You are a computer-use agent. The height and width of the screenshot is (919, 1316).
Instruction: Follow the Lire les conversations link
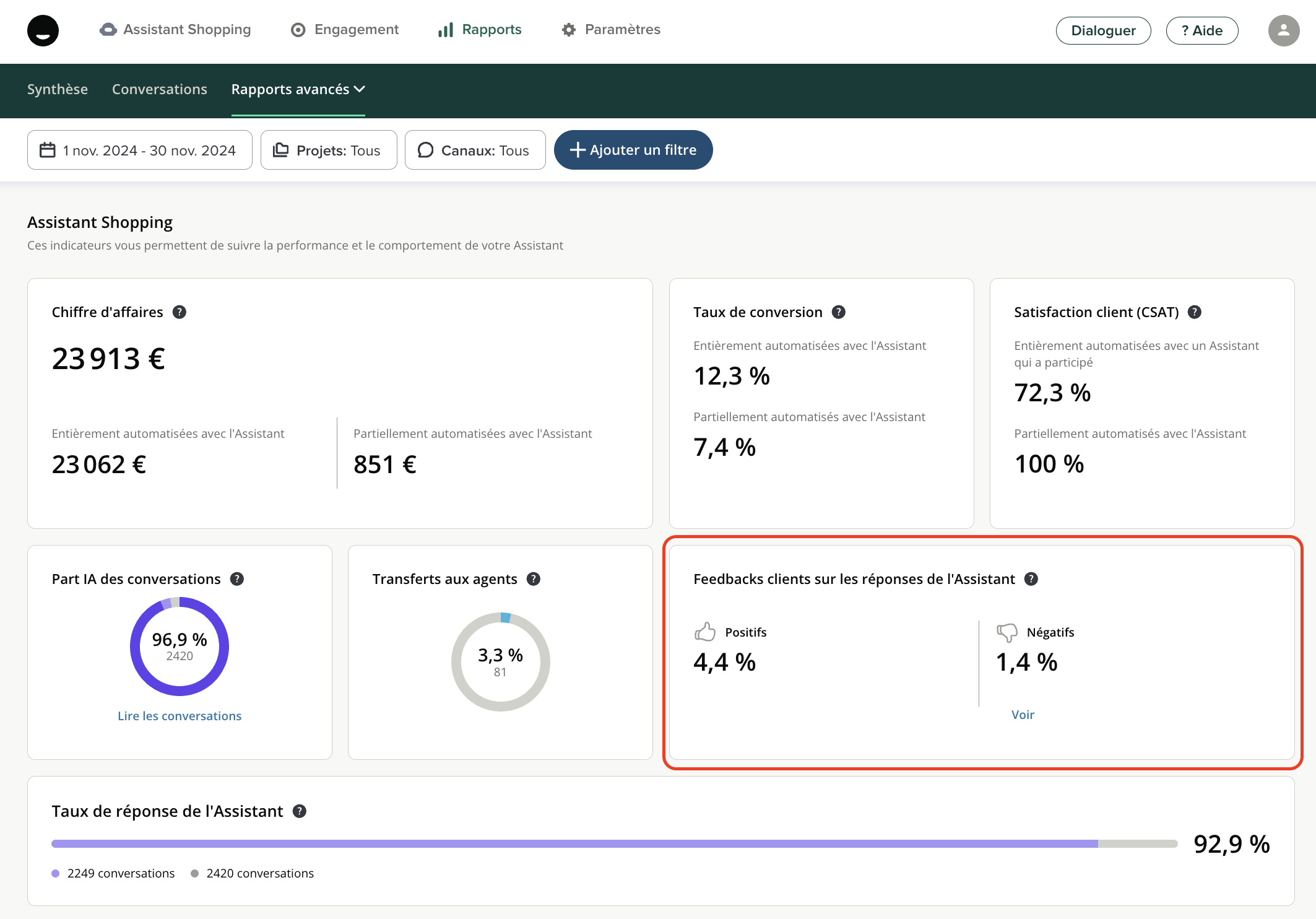[x=180, y=716]
